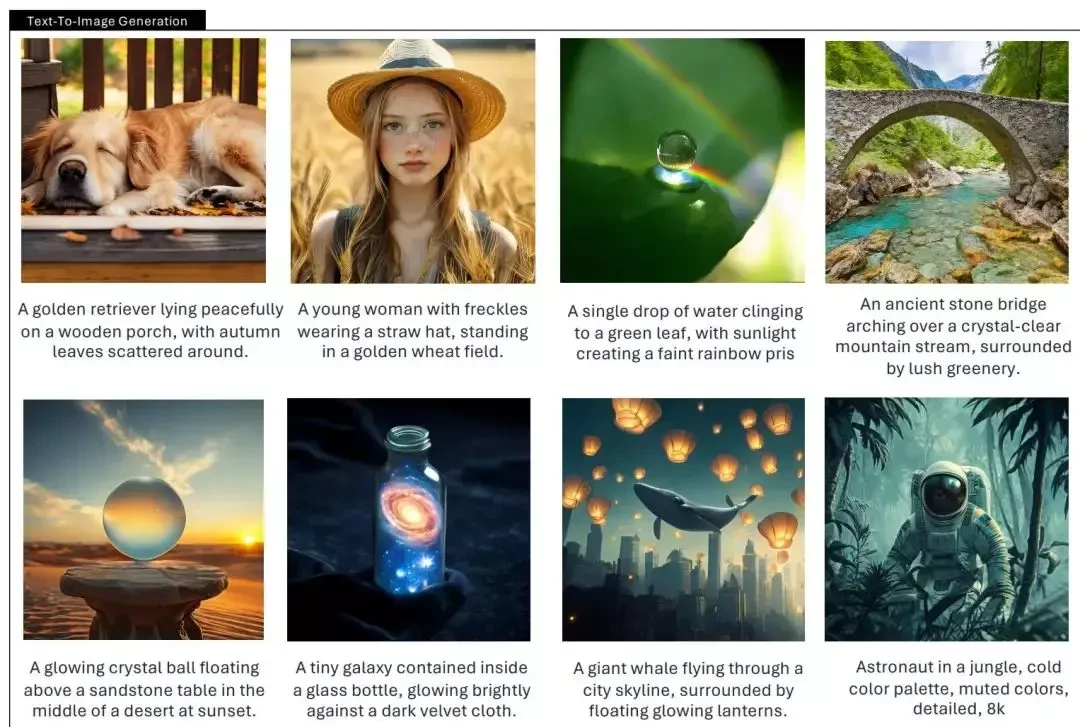Open the crystal ball desert sunset image
The height and width of the screenshot is (727, 1080).
pos(143,519)
